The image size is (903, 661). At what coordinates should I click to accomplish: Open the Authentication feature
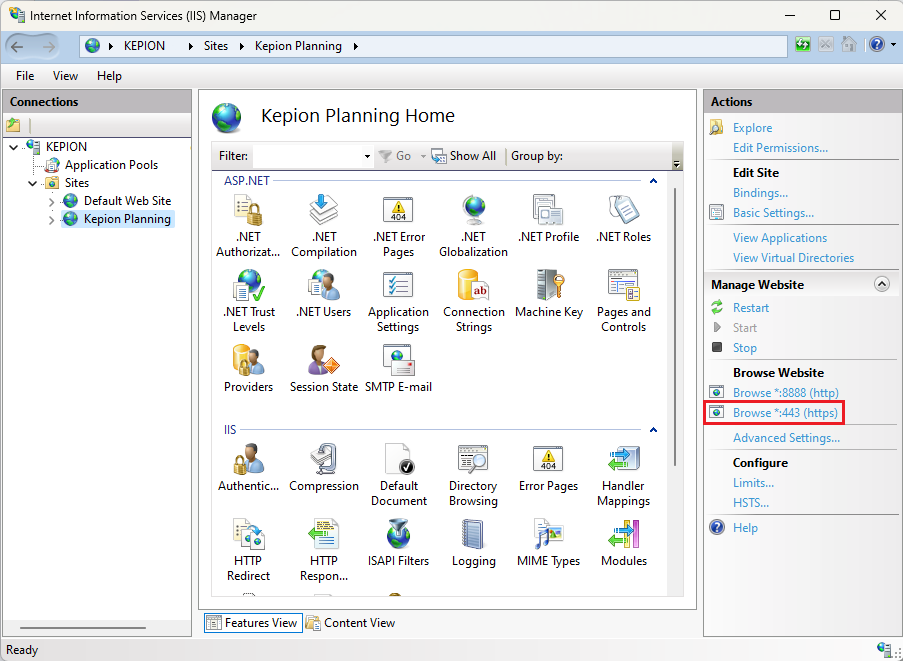tap(248, 468)
